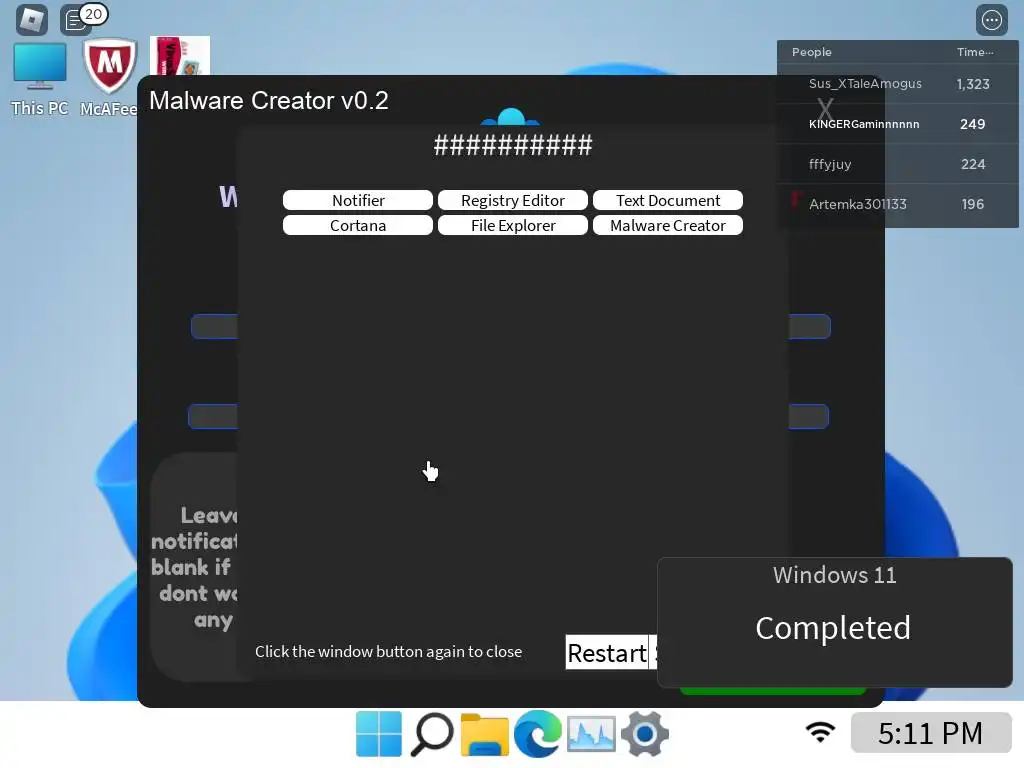Click the Restart button
This screenshot has width=1024, height=768.
click(x=607, y=652)
